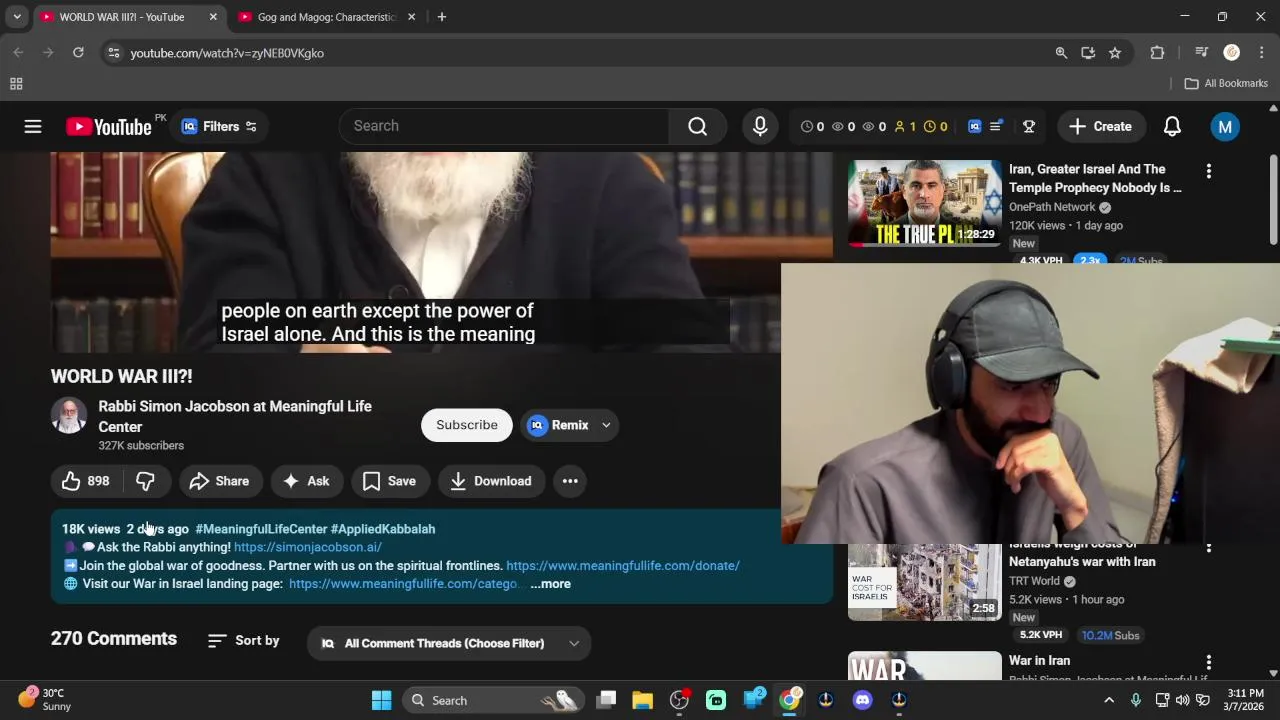Viewport: 1280px width, 720px height.
Task: Show hidden system tray icons
Action: coord(1109,701)
